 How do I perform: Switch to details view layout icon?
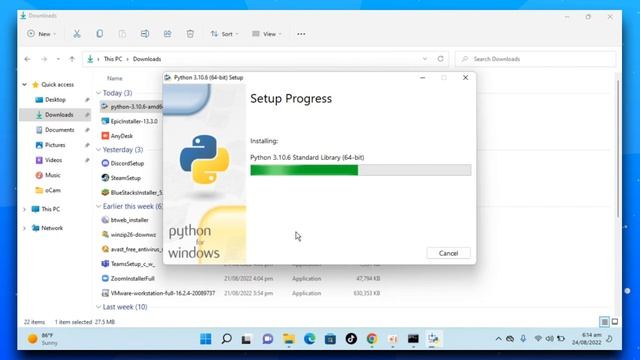click(x=604, y=322)
